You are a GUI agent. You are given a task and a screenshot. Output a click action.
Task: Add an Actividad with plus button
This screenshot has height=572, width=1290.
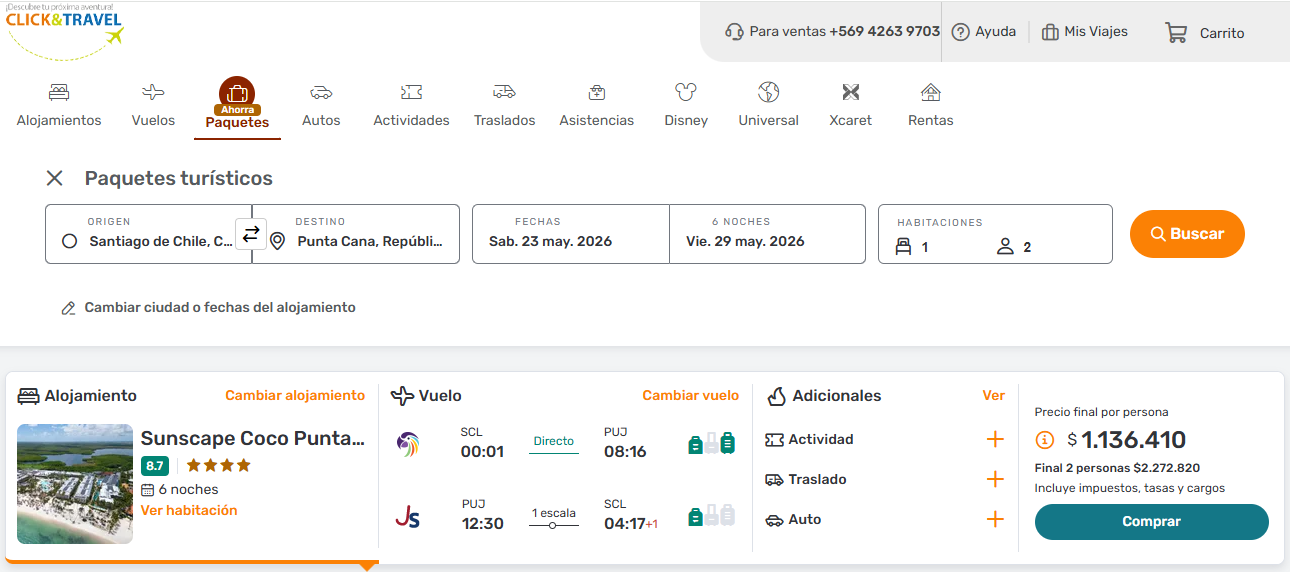(995, 440)
